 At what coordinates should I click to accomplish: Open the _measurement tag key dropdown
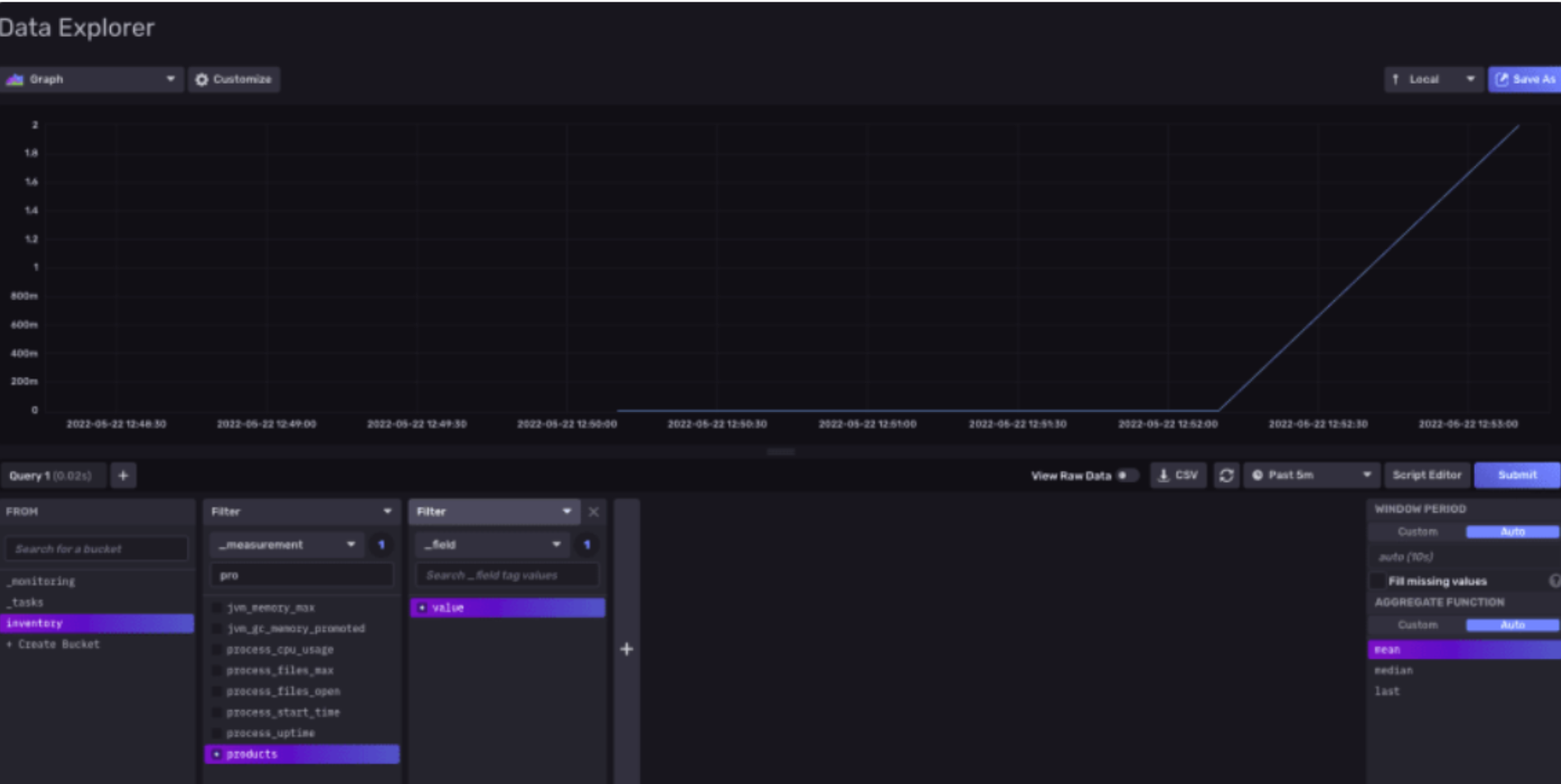(x=287, y=544)
